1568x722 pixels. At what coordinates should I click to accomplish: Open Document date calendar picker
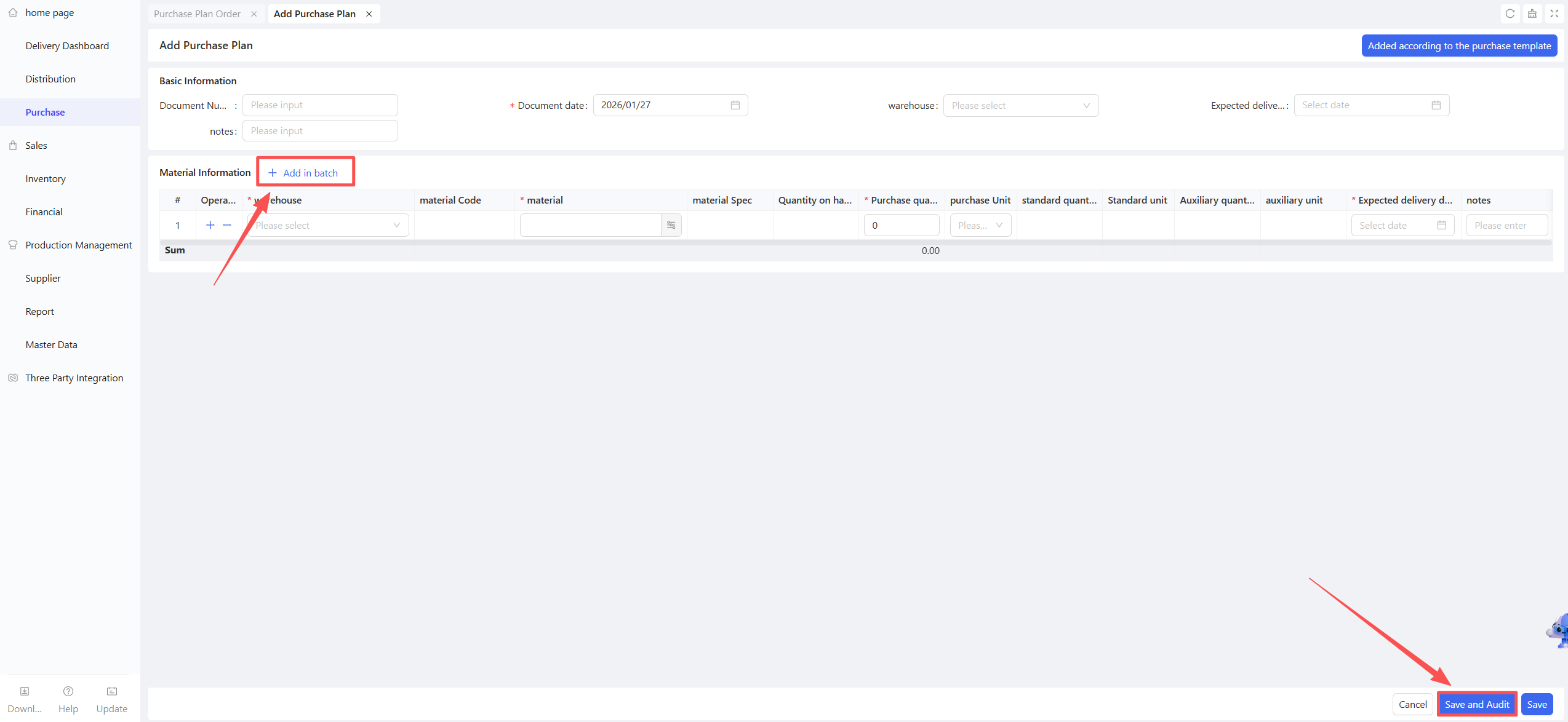(735, 105)
